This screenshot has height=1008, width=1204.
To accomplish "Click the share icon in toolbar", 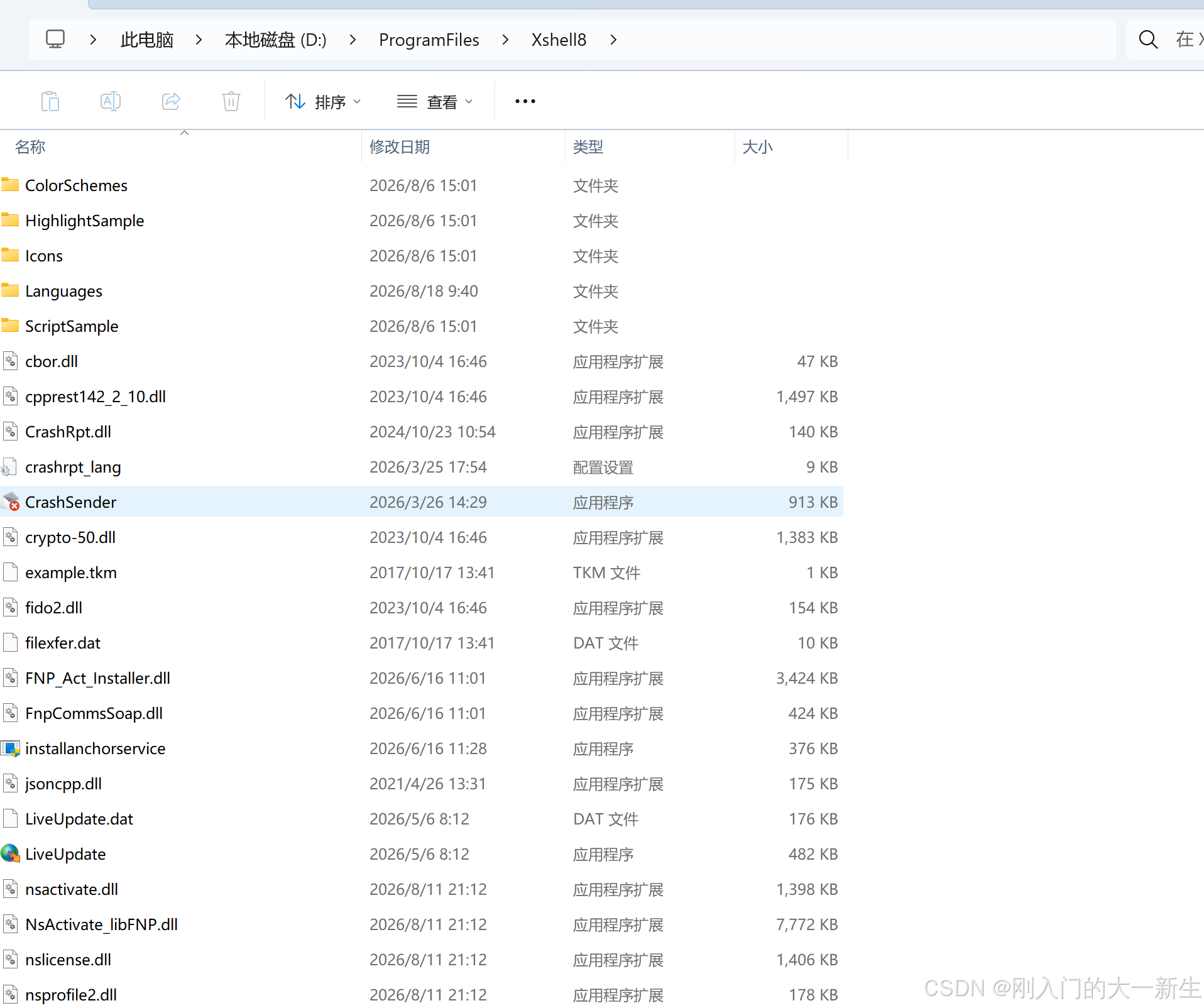I will click(171, 101).
